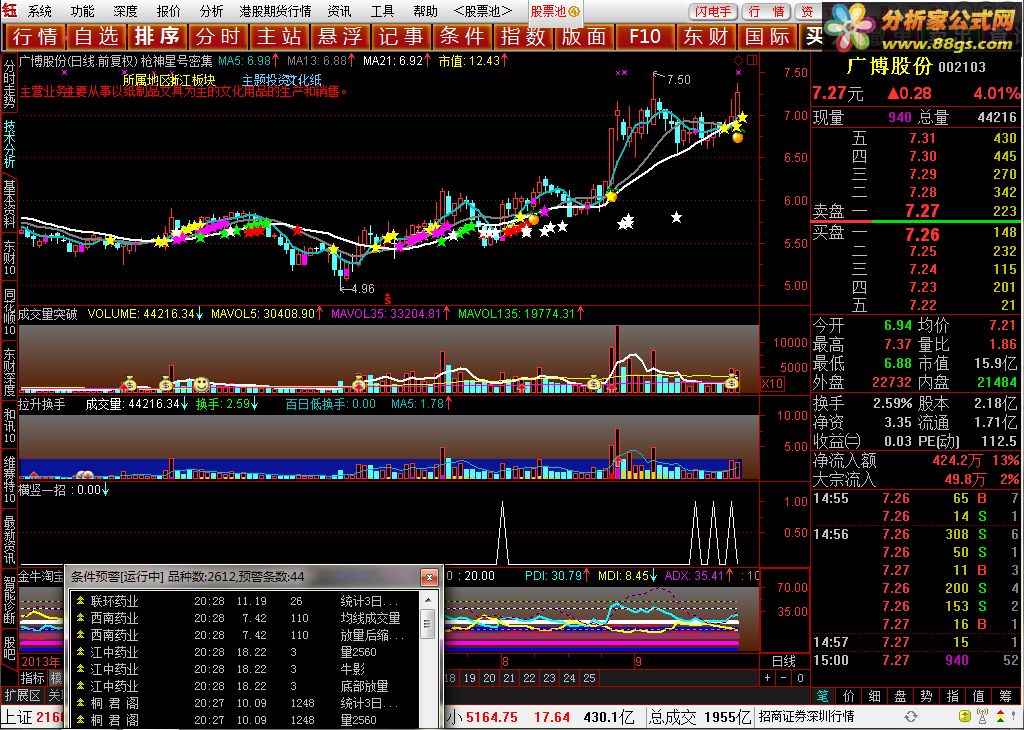Select the 江中药业 牛影 alert row
Viewport: 1024px width, 730px height.
[x=245, y=669]
